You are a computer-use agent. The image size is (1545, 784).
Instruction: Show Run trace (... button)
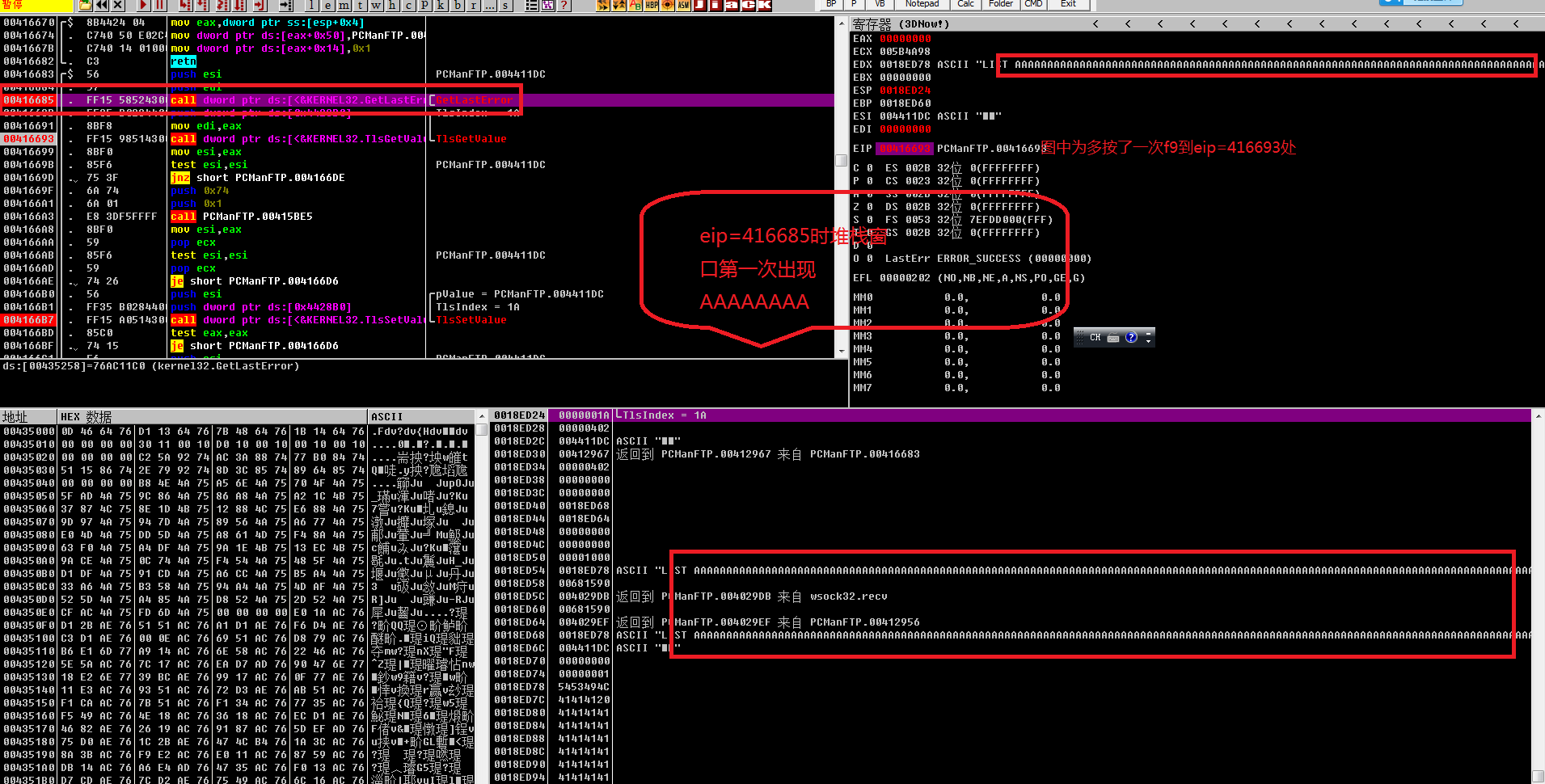pyautogui.click(x=489, y=5)
